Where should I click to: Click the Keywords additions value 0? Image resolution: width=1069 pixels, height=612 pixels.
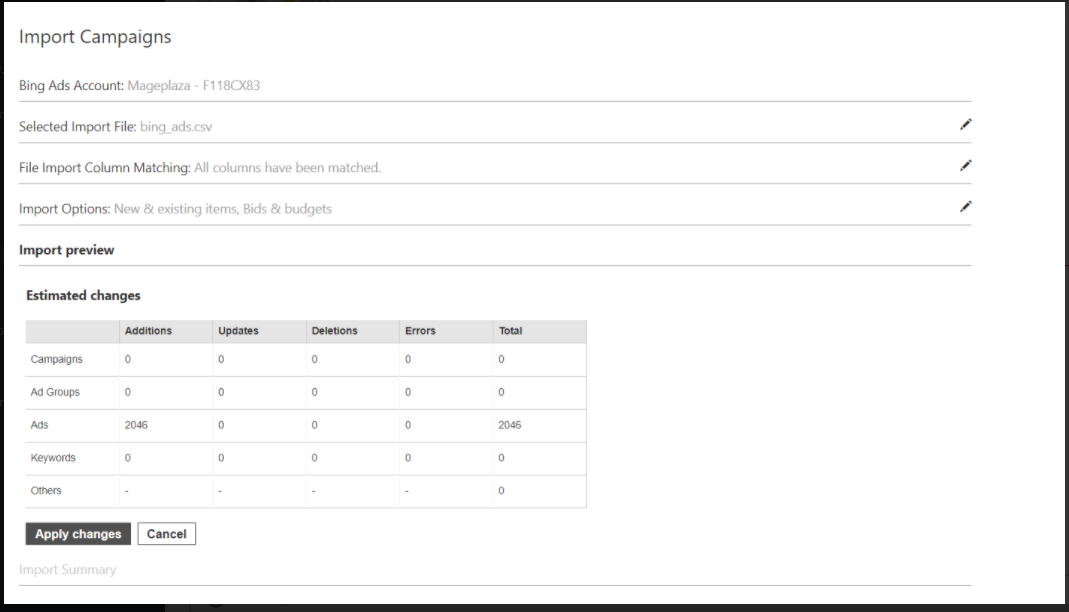click(x=127, y=457)
